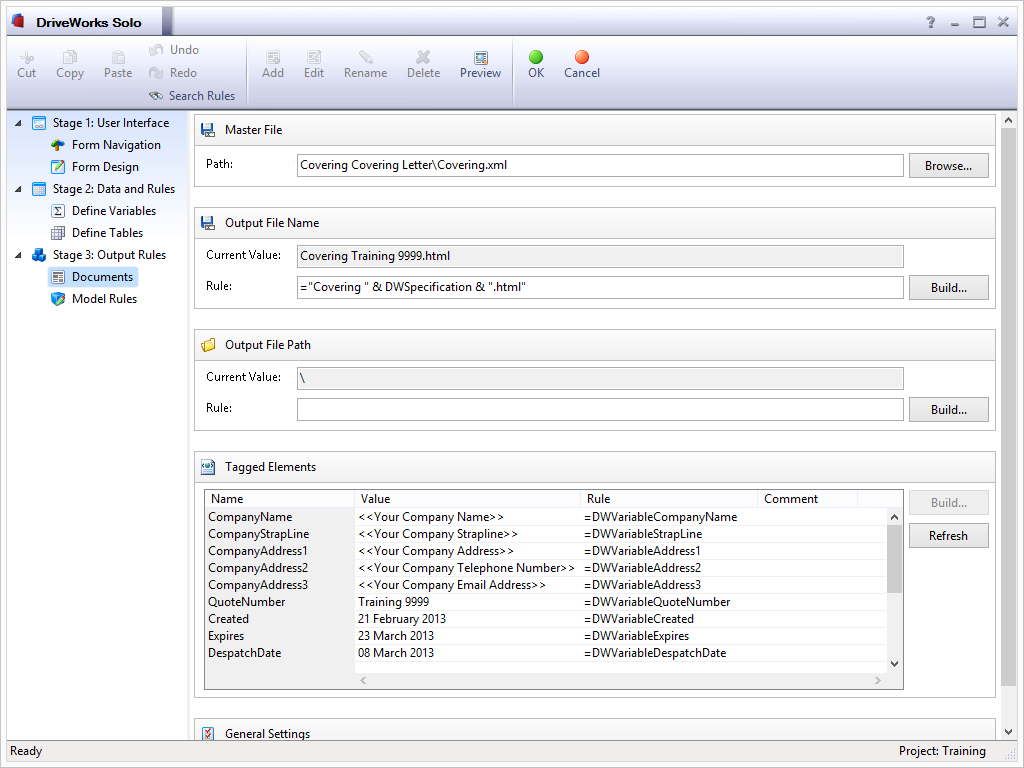Screen dimensions: 1024x768
Task: Click the Output File Name Rule field
Action: coord(600,287)
